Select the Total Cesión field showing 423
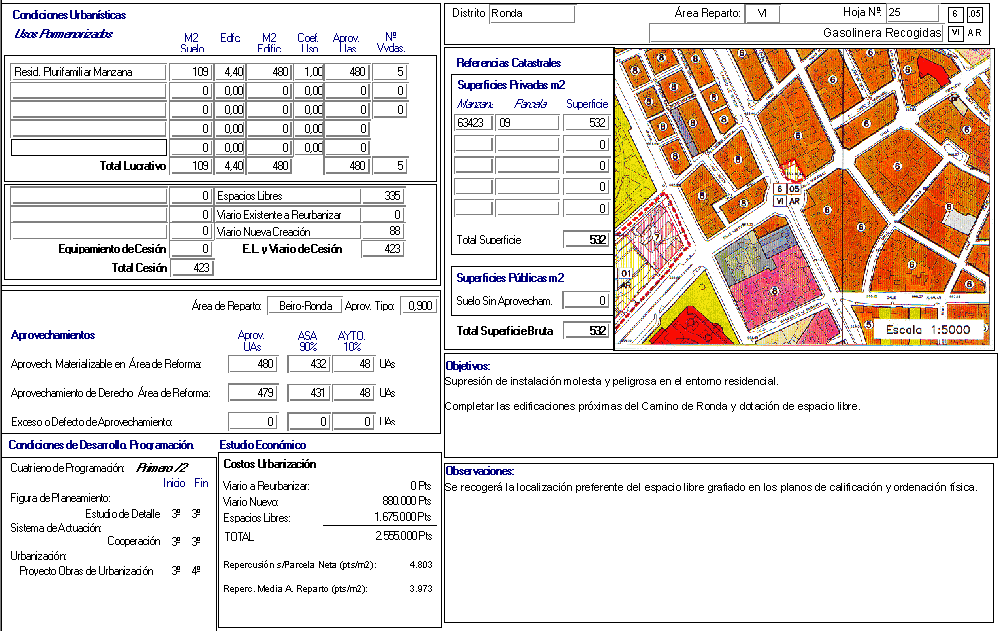Viewport: 1000px width, 631px height. click(192, 268)
